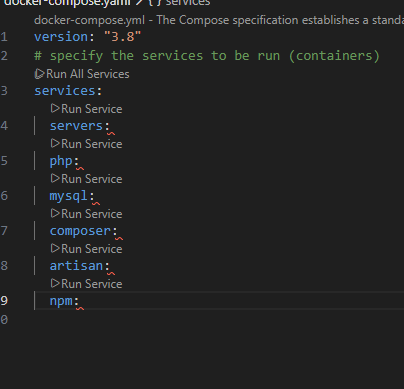Place cursor on version key
Viewport: 404px width, 389px height.
point(61,37)
